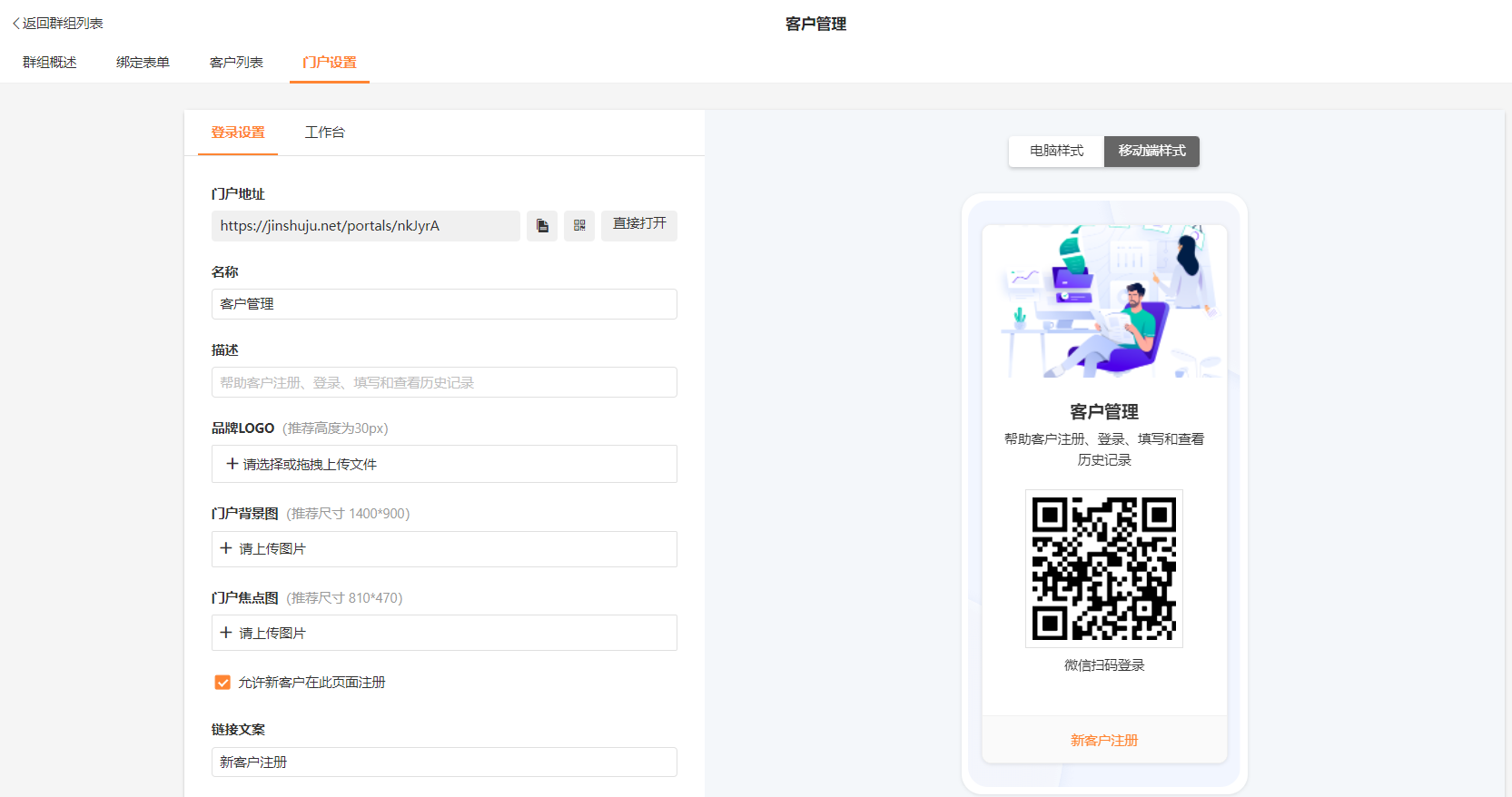The height and width of the screenshot is (797, 1512).
Task: Click 微信扫码登录 text in preview
Action: click(1104, 665)
